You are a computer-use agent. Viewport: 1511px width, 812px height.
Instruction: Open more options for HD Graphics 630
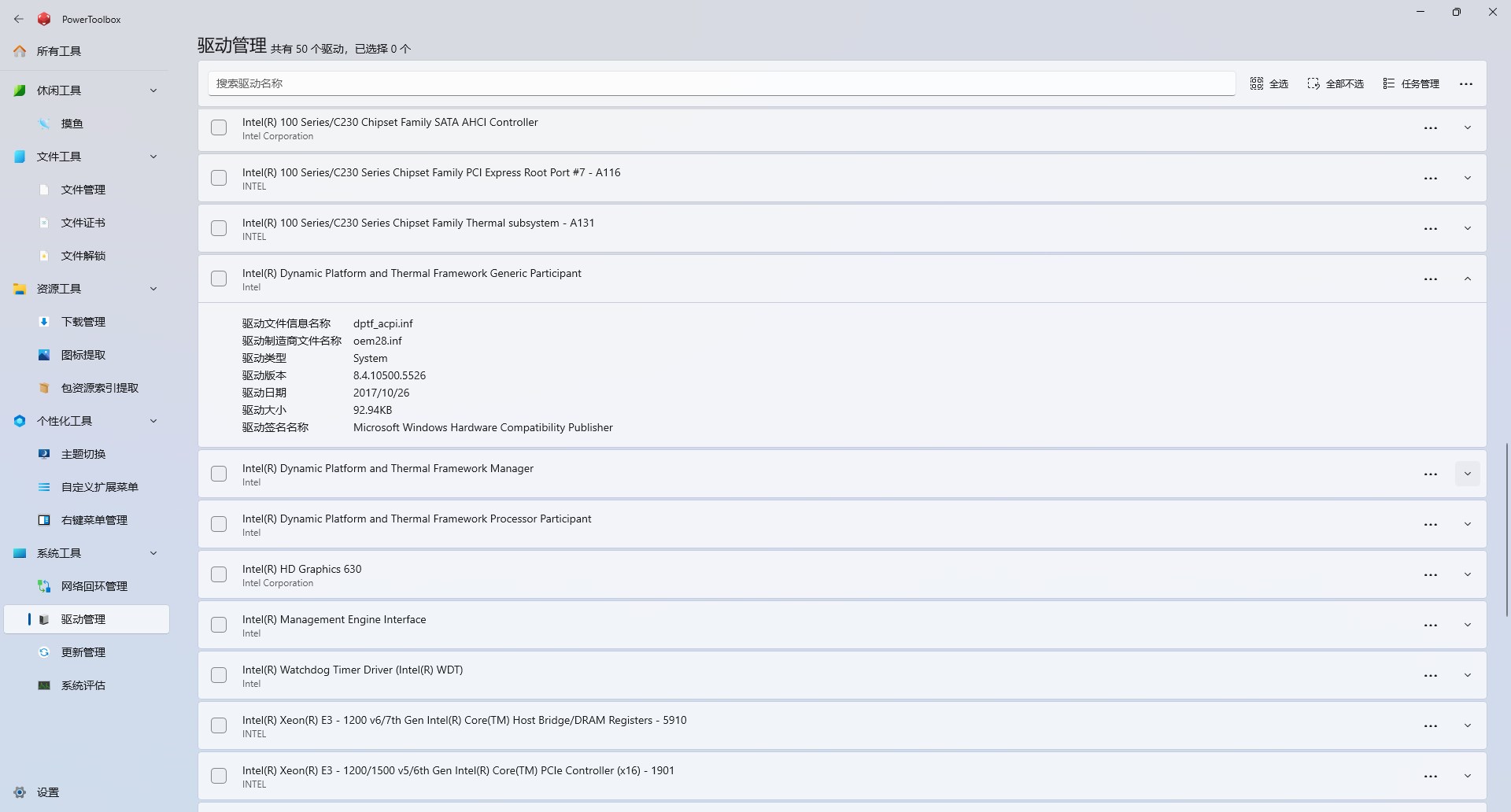tap(1430, 574)
